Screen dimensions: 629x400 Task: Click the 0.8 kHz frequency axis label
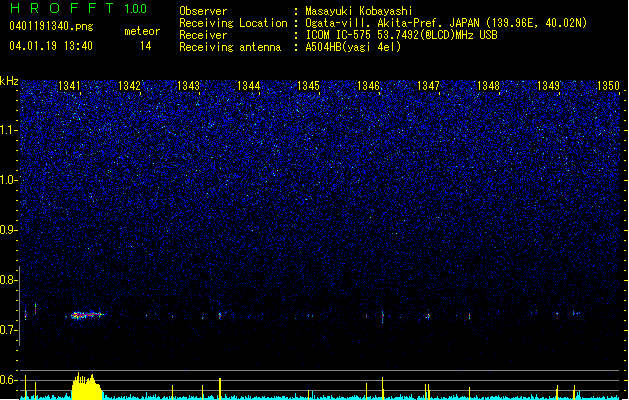pos(9,280)
